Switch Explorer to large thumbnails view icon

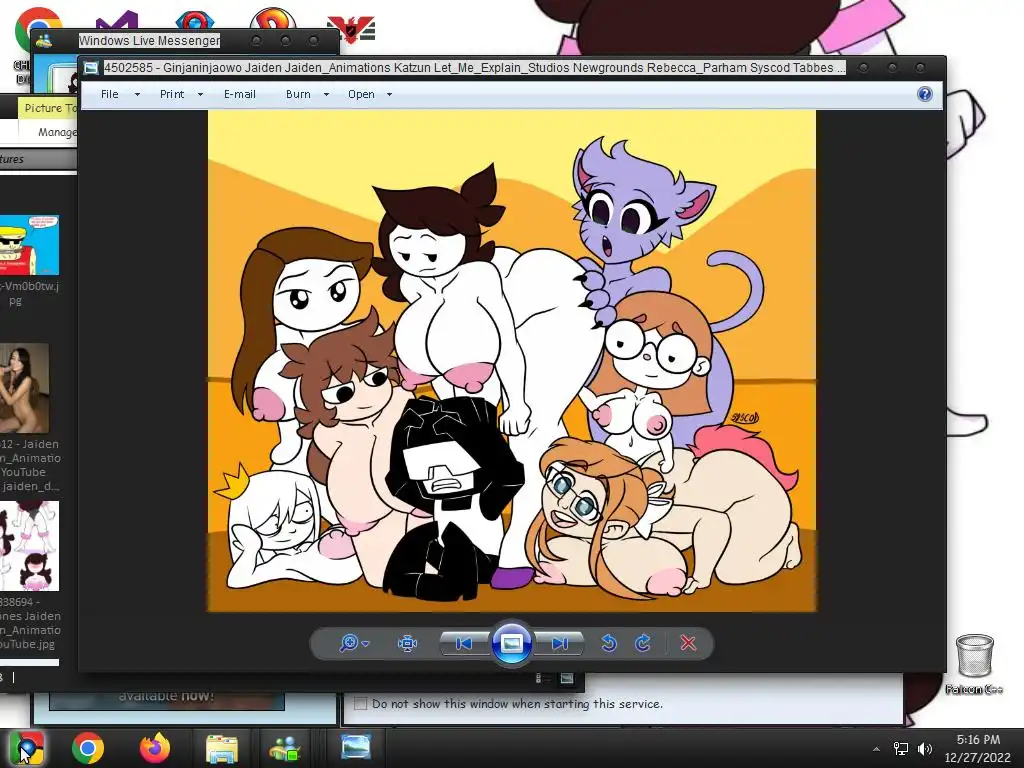[x=567, y=679]
